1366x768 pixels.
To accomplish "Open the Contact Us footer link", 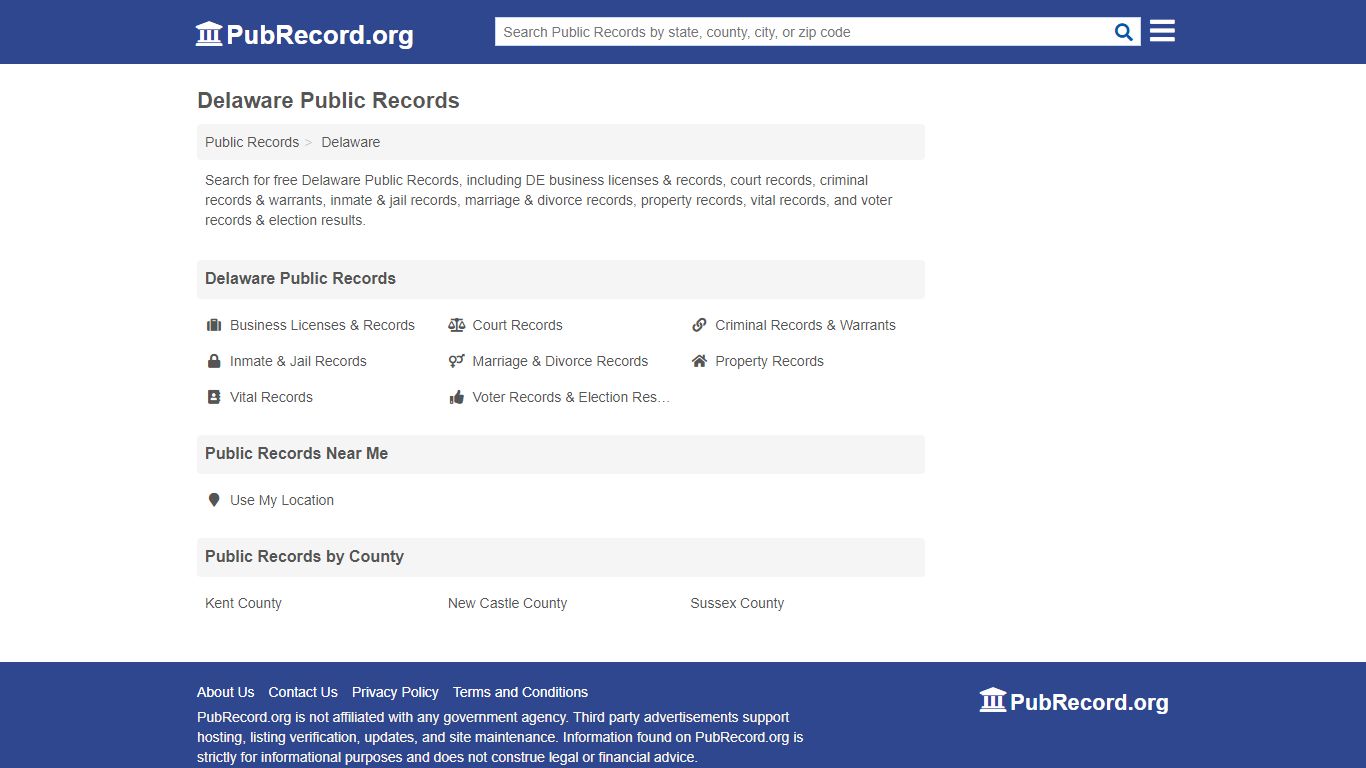I will [x=303, y=692].
